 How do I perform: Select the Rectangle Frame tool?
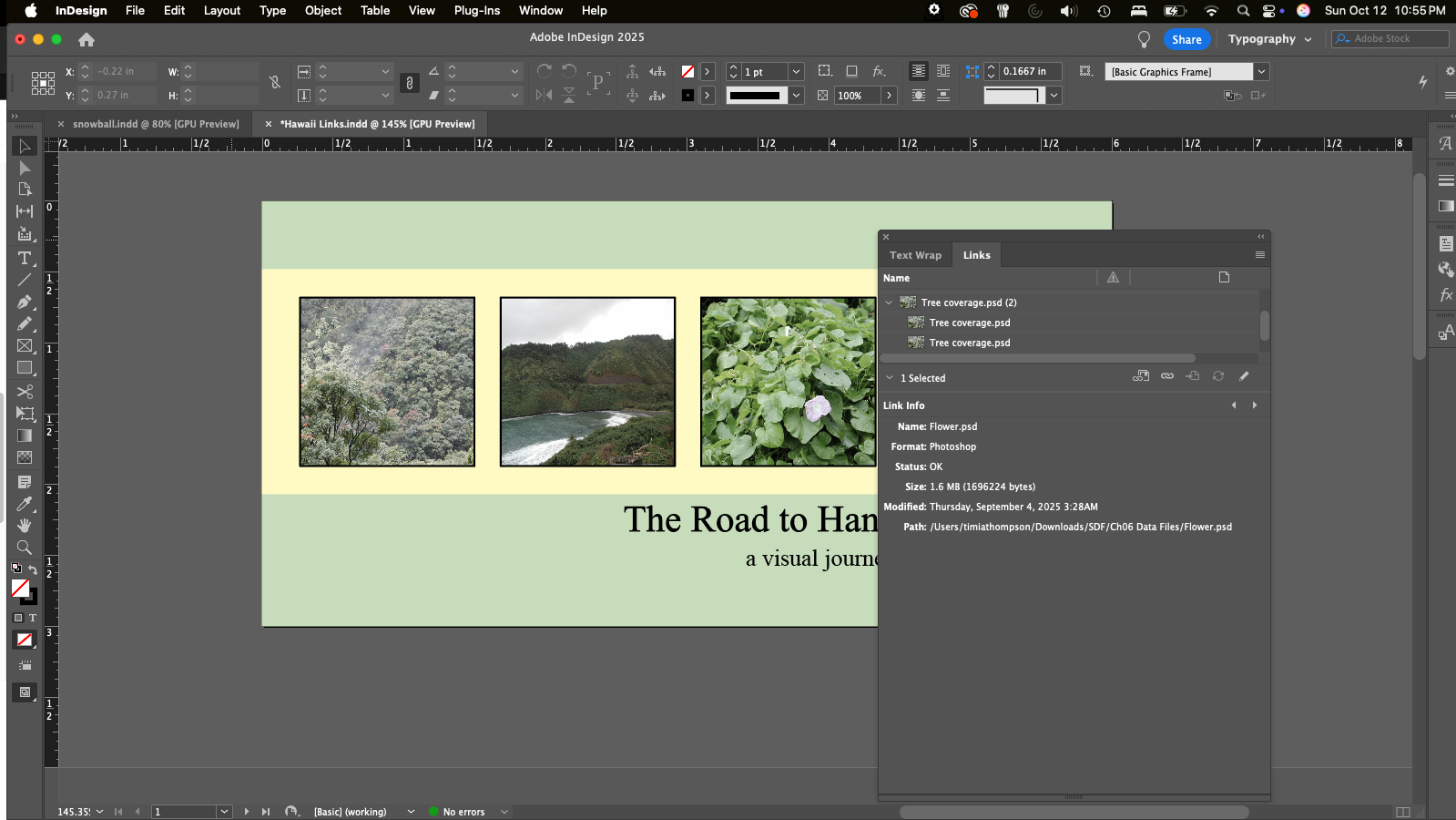pos(25,346)
